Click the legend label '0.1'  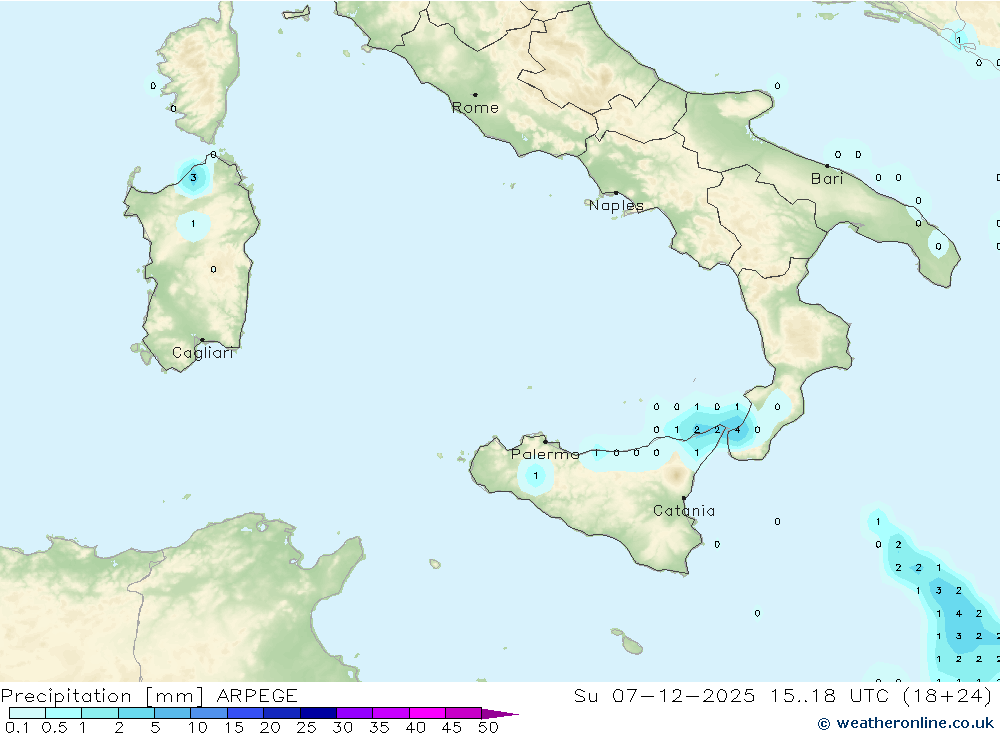pyautogui.click(x=17, y=727)
